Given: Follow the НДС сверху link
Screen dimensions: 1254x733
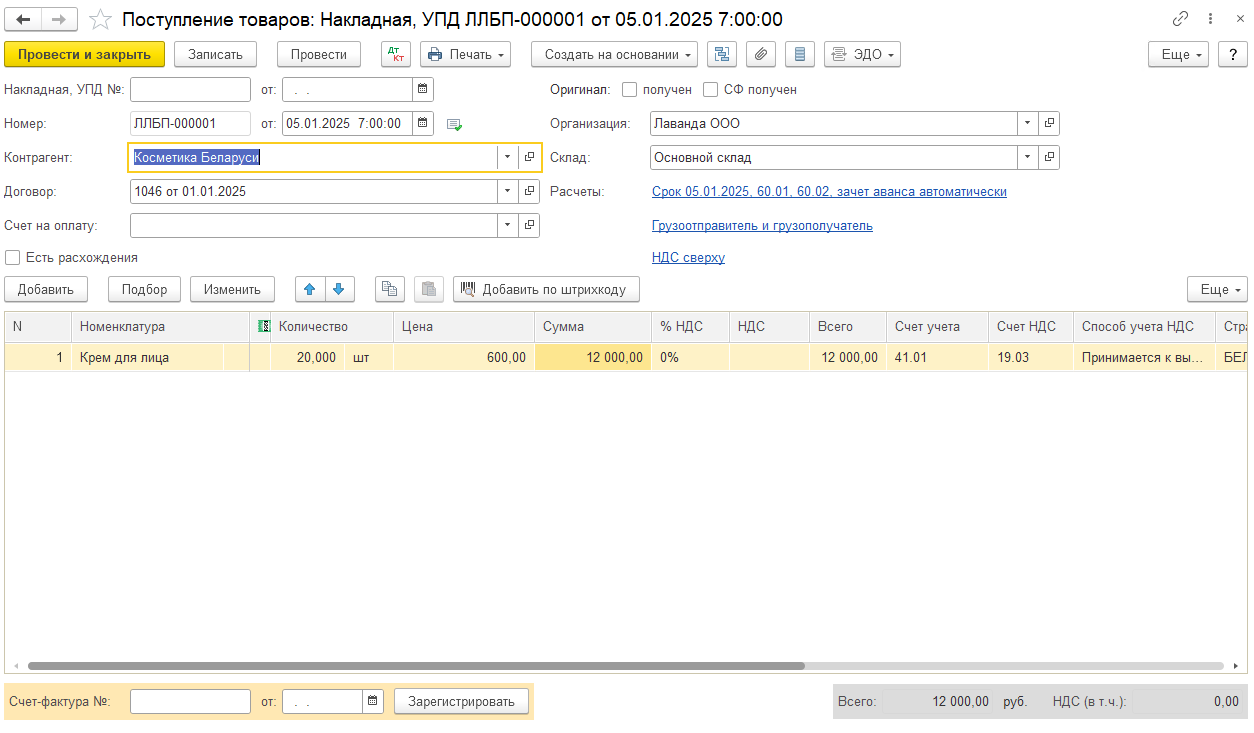Looking at the screenshot, I should 688,257.
